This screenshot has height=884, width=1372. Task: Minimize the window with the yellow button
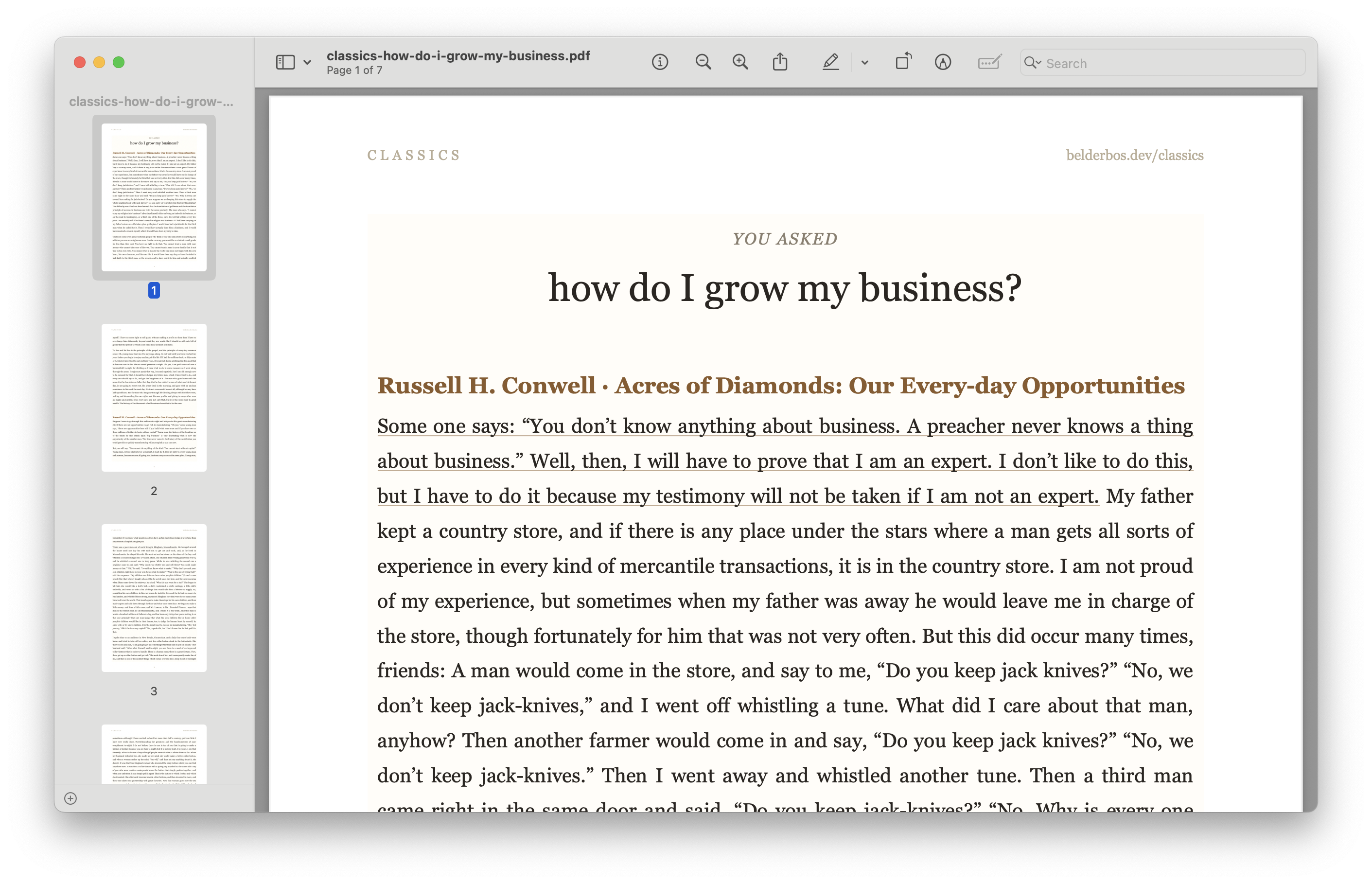coord(99,62)
